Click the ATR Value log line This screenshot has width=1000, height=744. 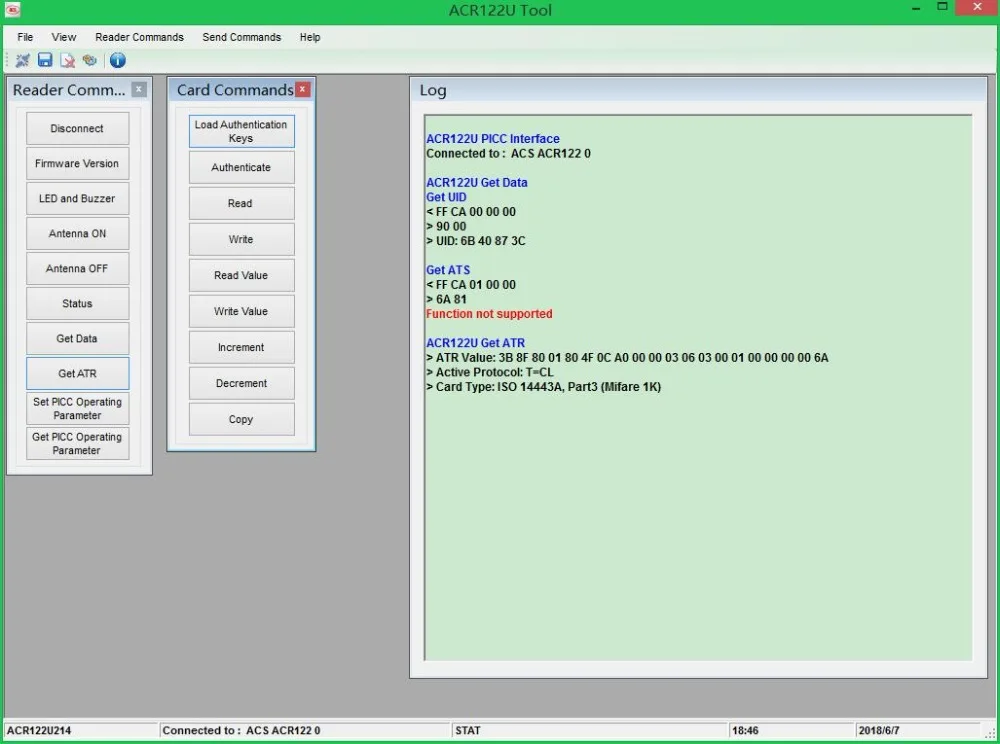627,358
